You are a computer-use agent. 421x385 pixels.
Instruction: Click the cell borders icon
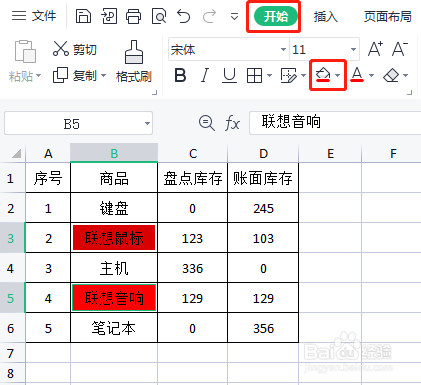coord(254,76)
